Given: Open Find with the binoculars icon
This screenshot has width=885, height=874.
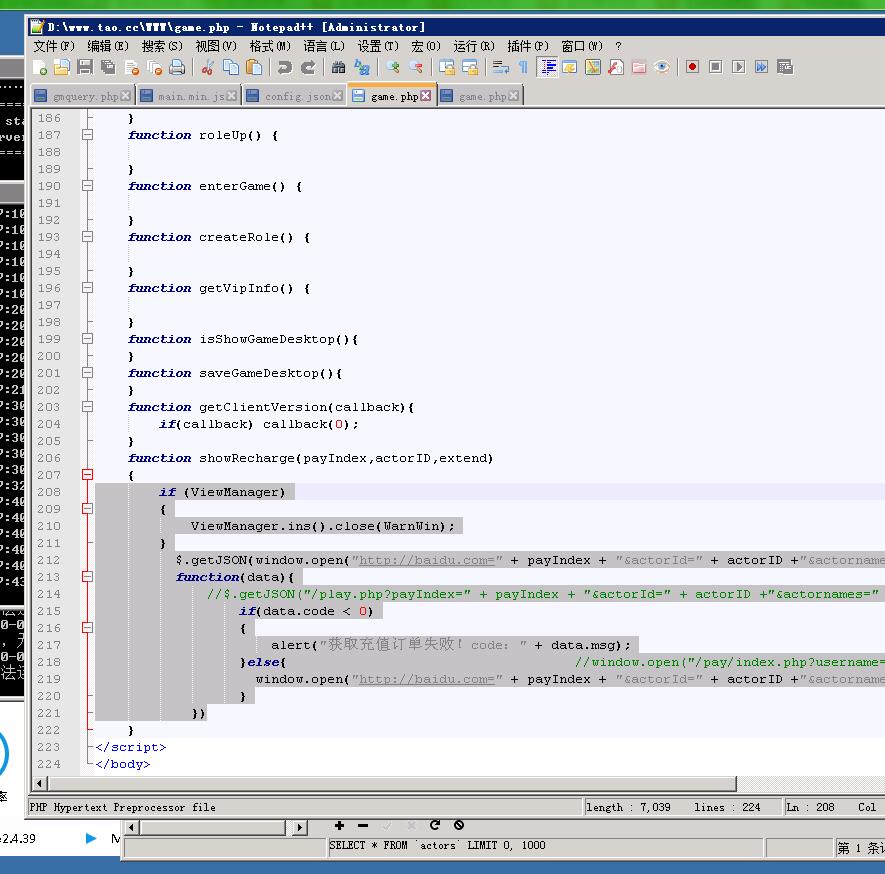Looking at the screenshot, I should tap(338, 68).
